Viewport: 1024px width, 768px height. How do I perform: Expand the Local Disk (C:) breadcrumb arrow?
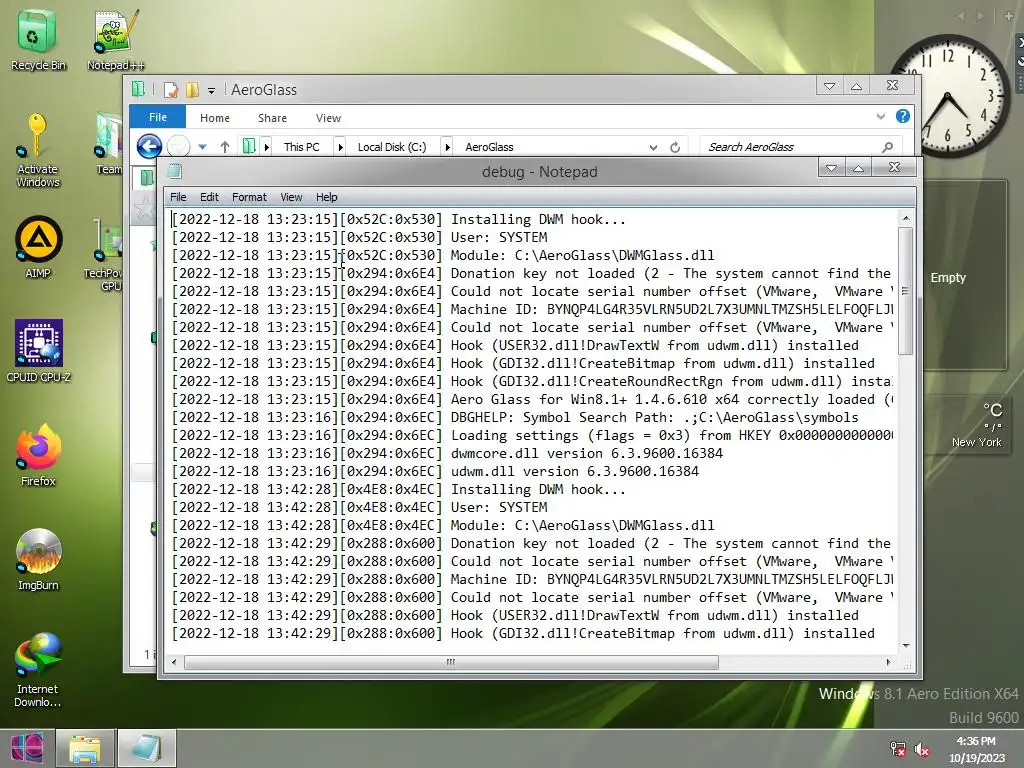pos(447,147)
